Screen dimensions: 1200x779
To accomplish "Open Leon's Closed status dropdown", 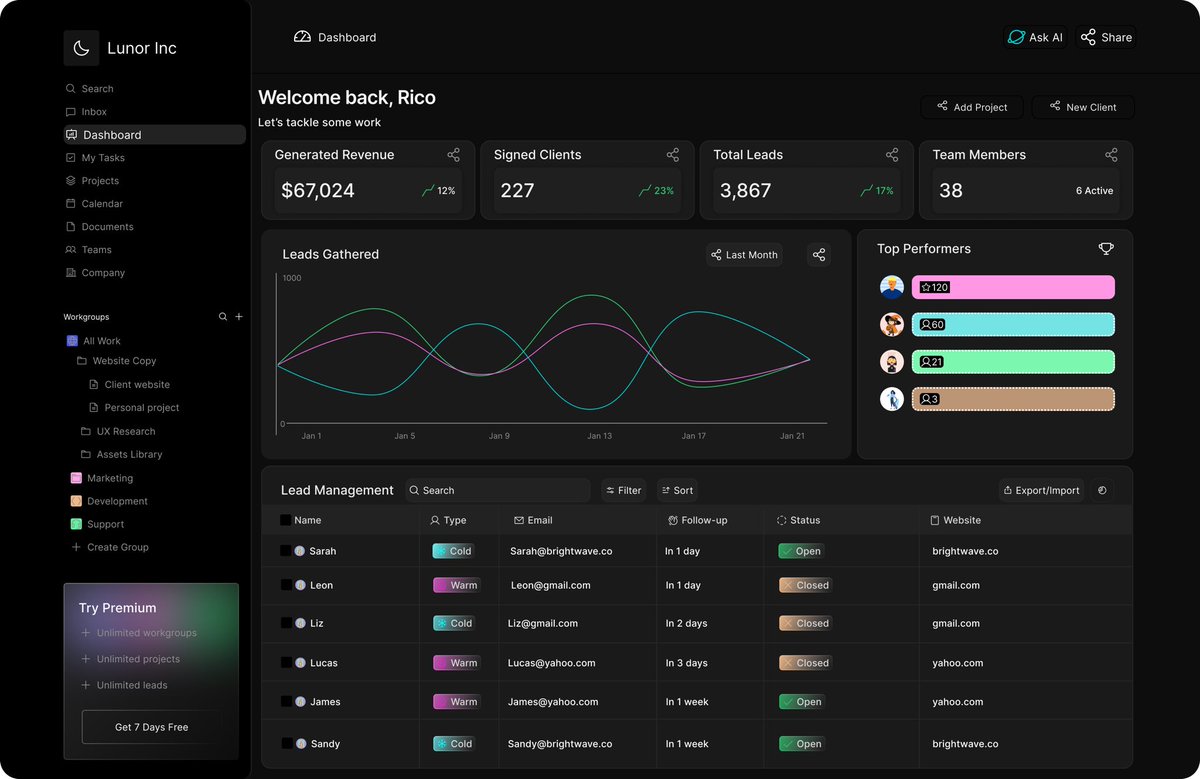I will point(806,585).
